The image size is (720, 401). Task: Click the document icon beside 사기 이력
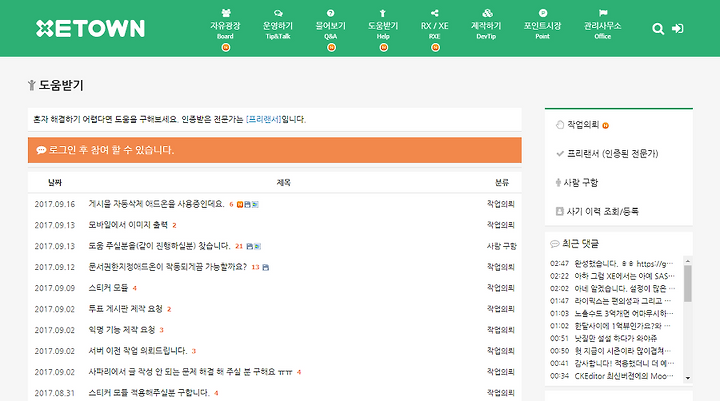click(x=559, y=211)
